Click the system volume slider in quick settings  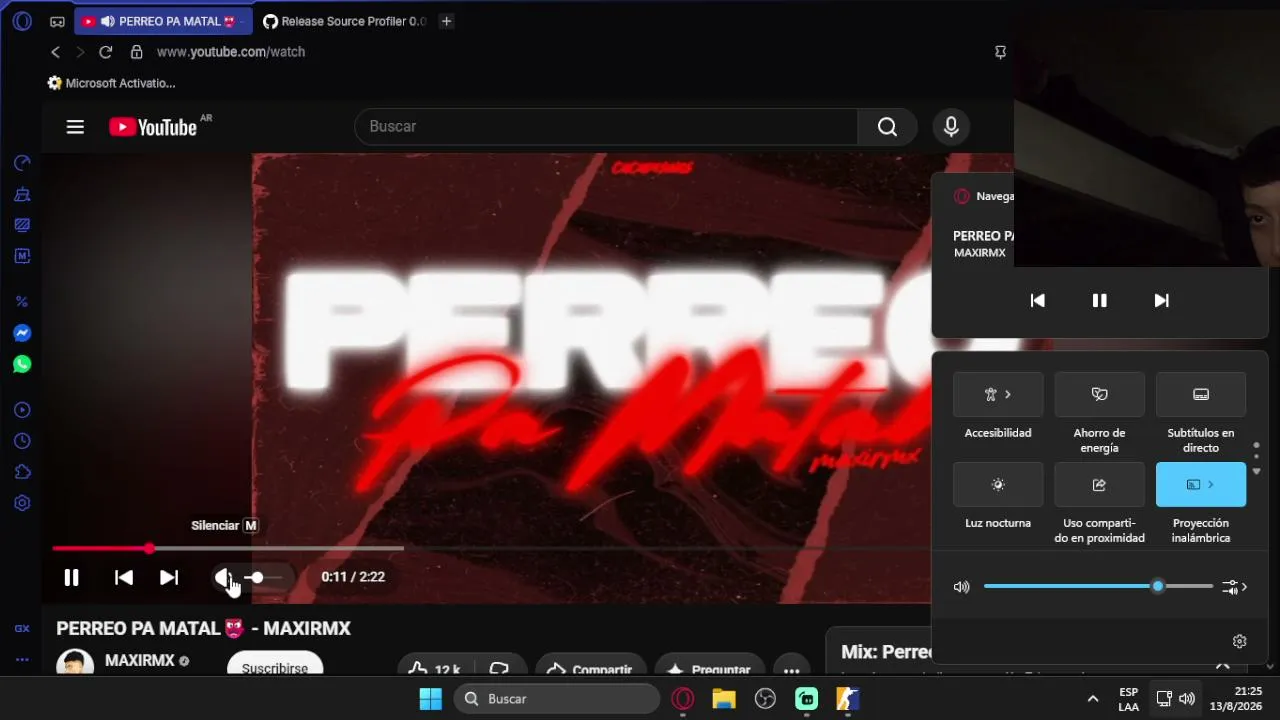click(1098, 586)
